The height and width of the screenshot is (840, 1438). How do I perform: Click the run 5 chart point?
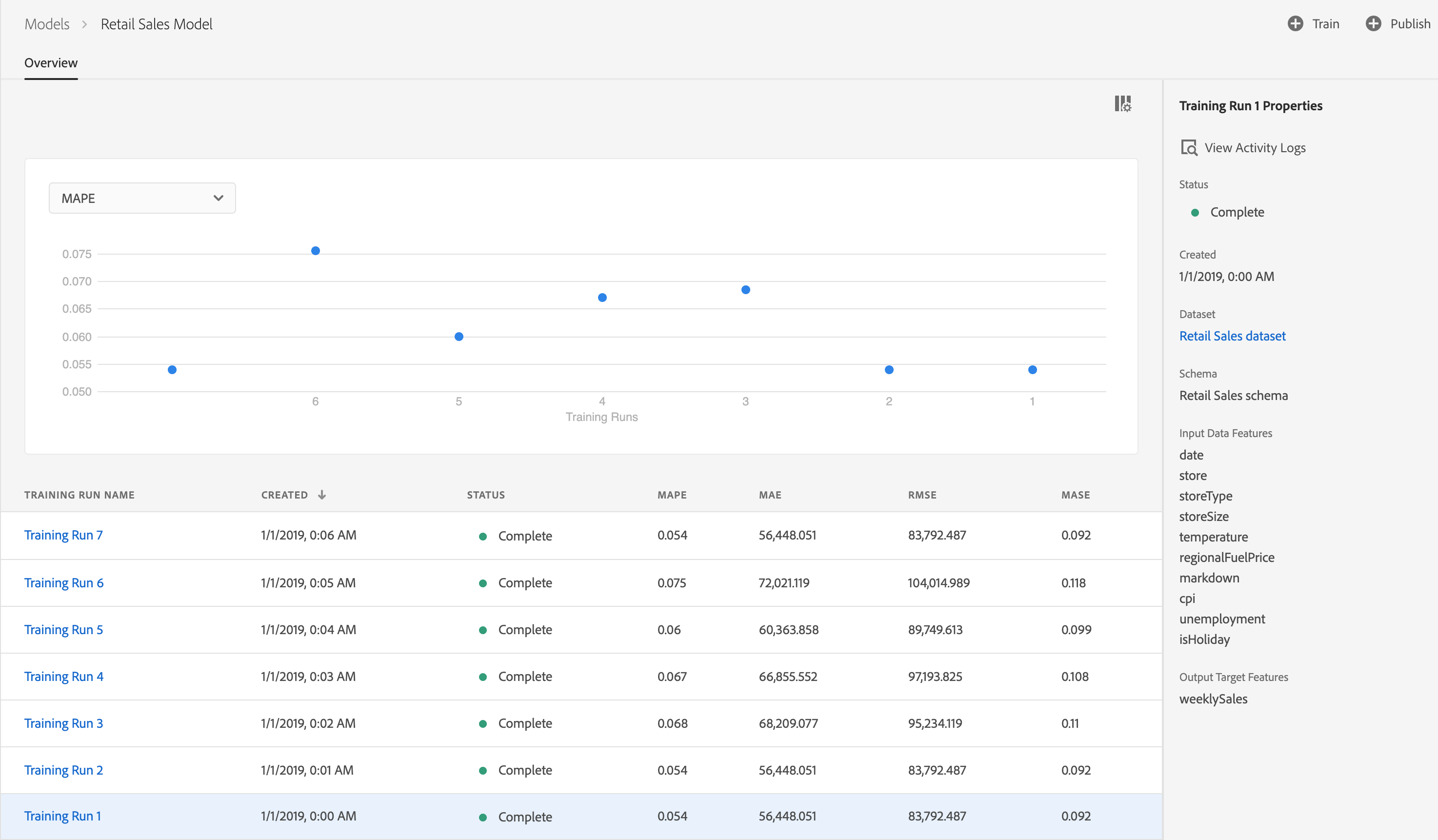pyautogui.click(x=459, y=337)
